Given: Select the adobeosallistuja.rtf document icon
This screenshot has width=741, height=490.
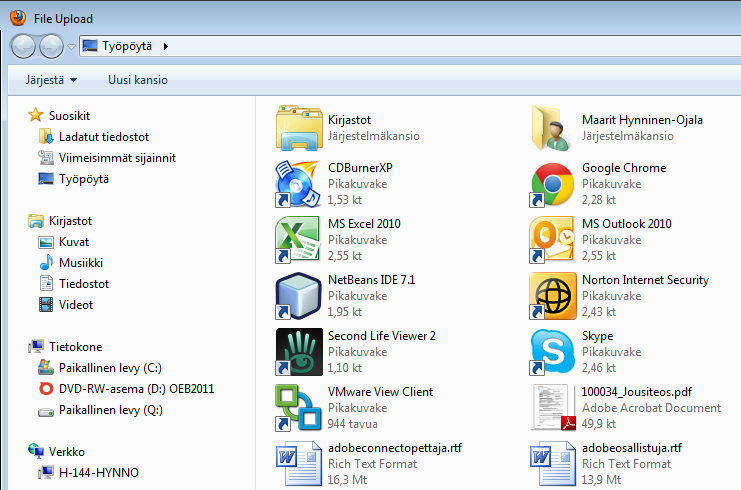Looking at the screenshot, I should click(x=552, y=464).
